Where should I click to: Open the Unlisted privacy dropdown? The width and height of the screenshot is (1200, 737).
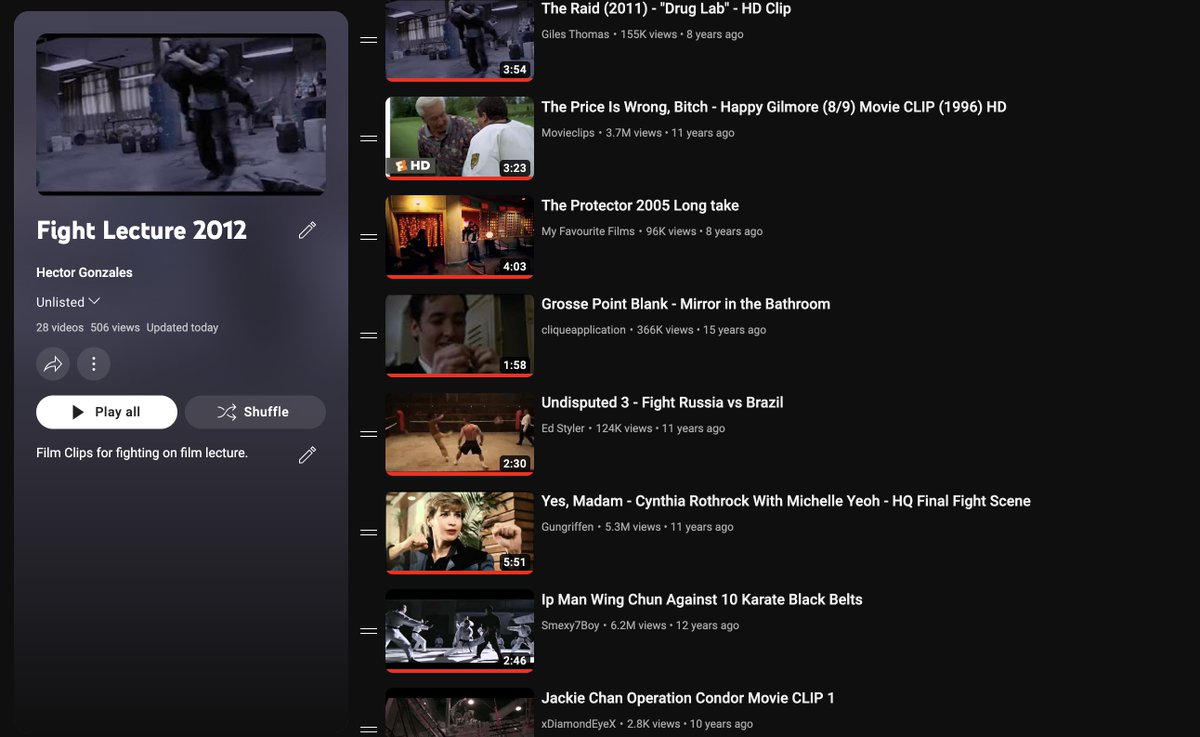point(68,302)
